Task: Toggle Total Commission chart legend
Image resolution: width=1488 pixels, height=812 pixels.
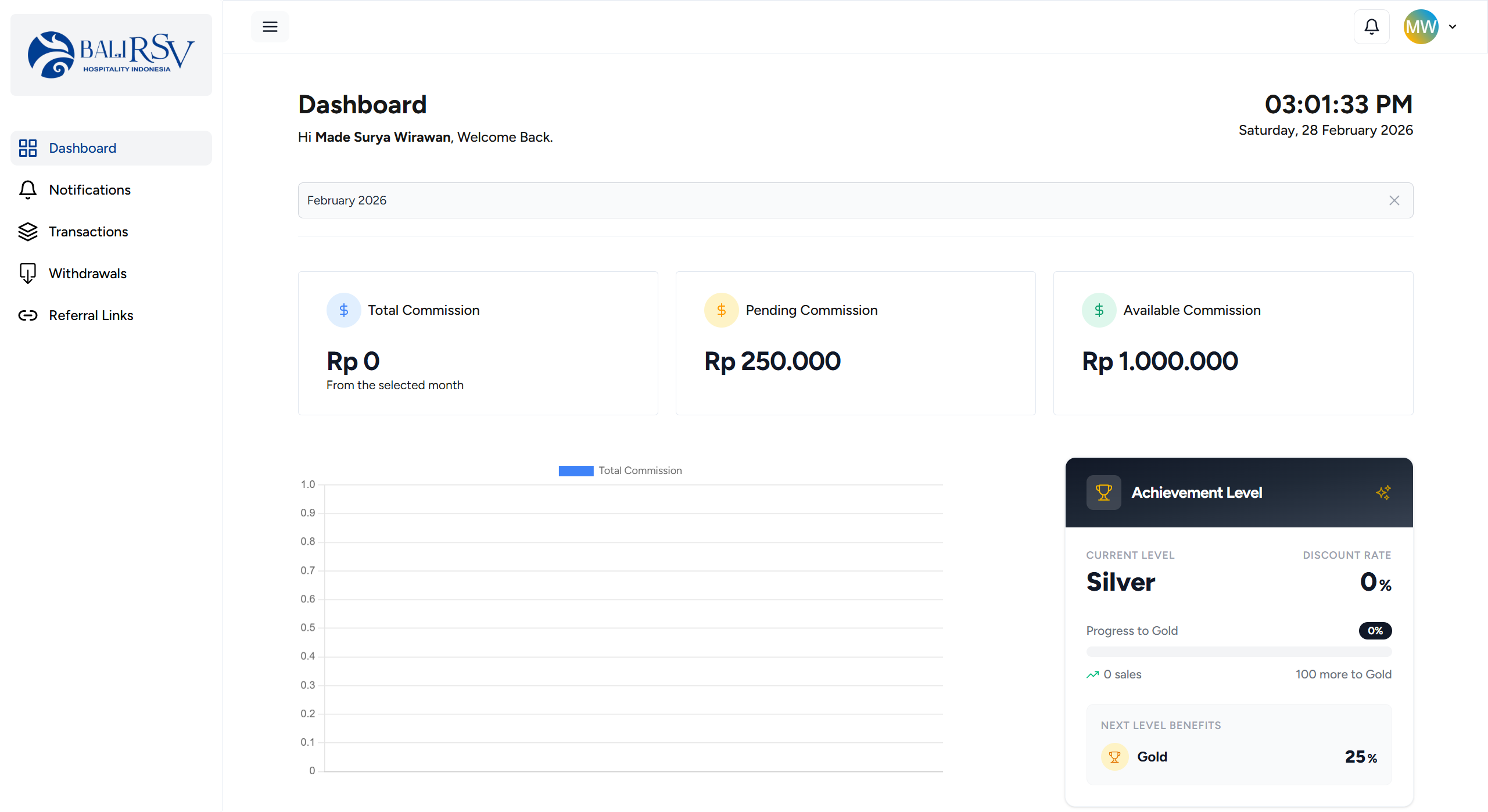Action: click(x=620, y=470)
